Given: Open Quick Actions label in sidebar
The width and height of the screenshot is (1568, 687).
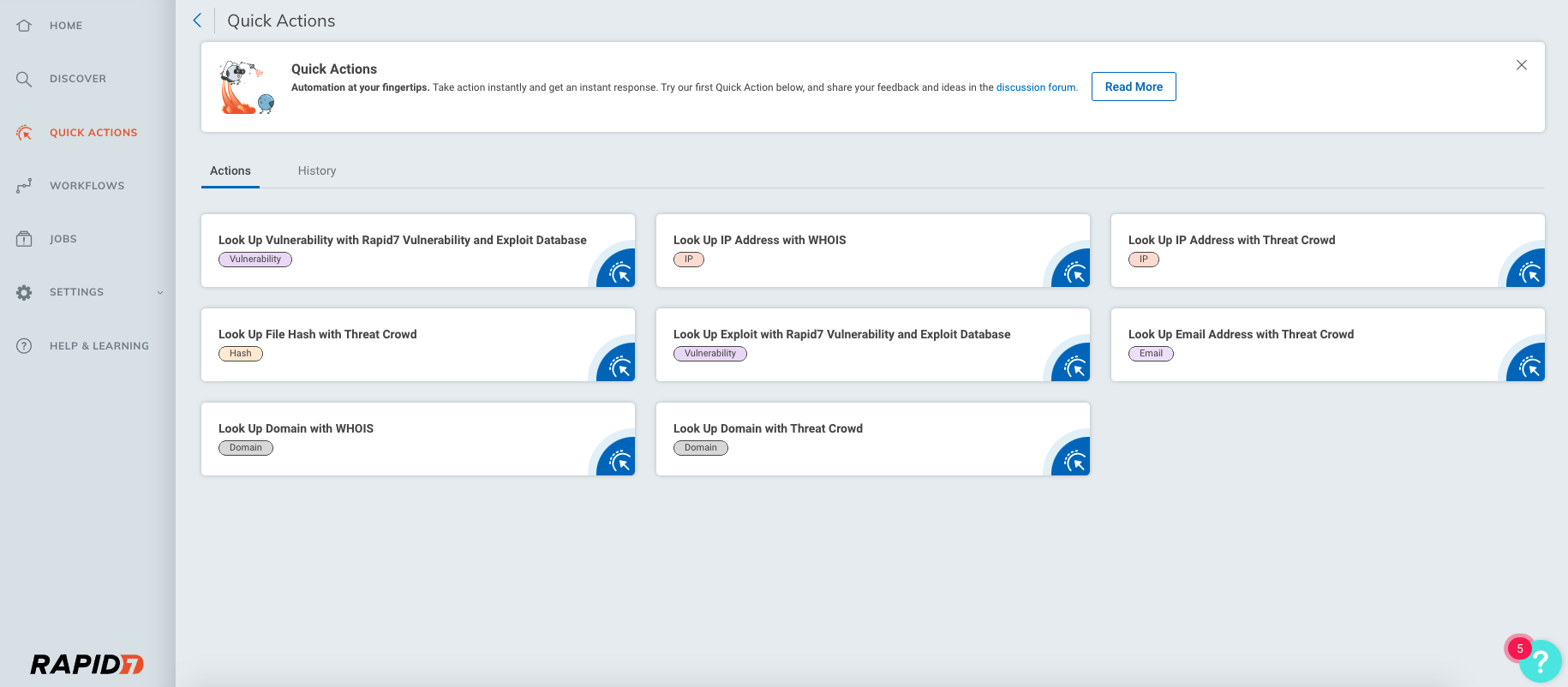Looking at the screenshot, I should [x=93, y=133].
